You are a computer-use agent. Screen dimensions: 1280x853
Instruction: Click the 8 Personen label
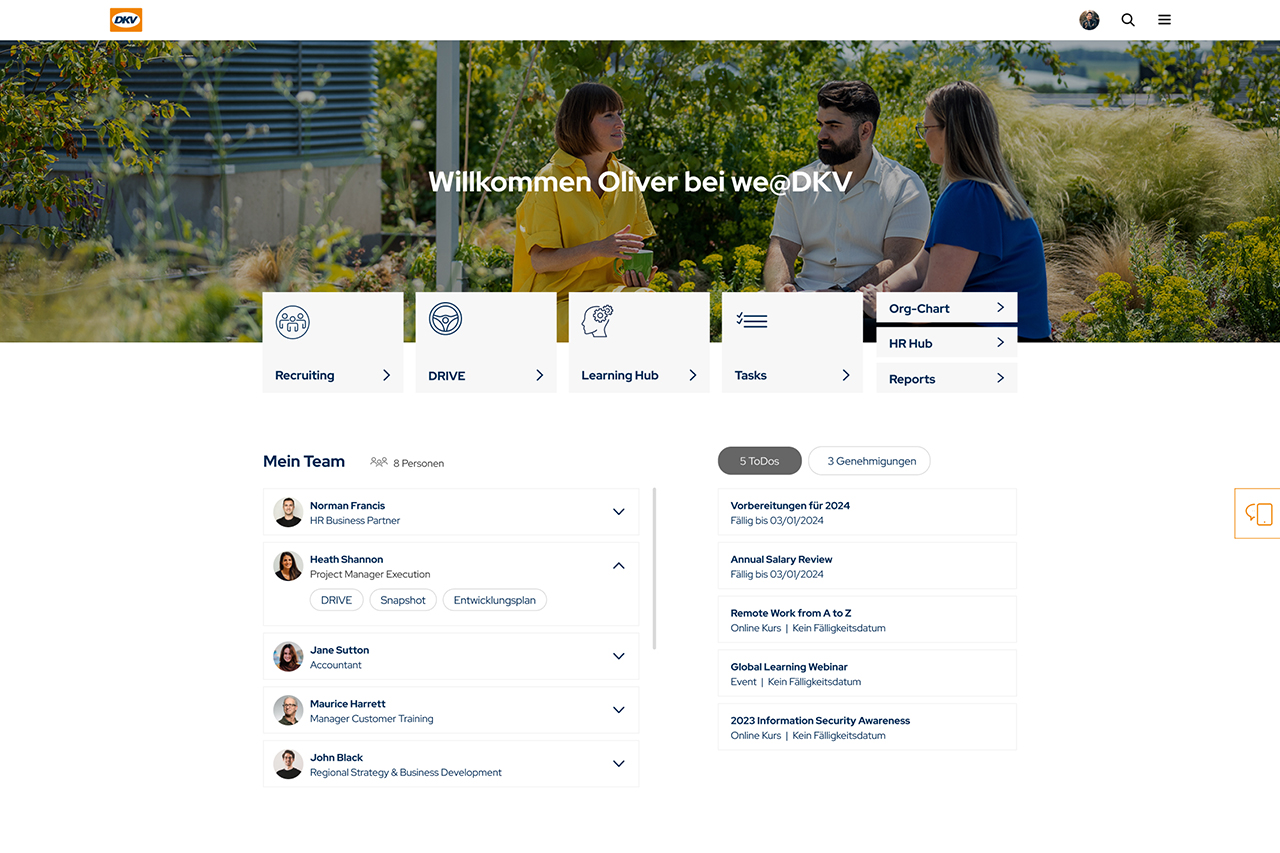[419, 463]
